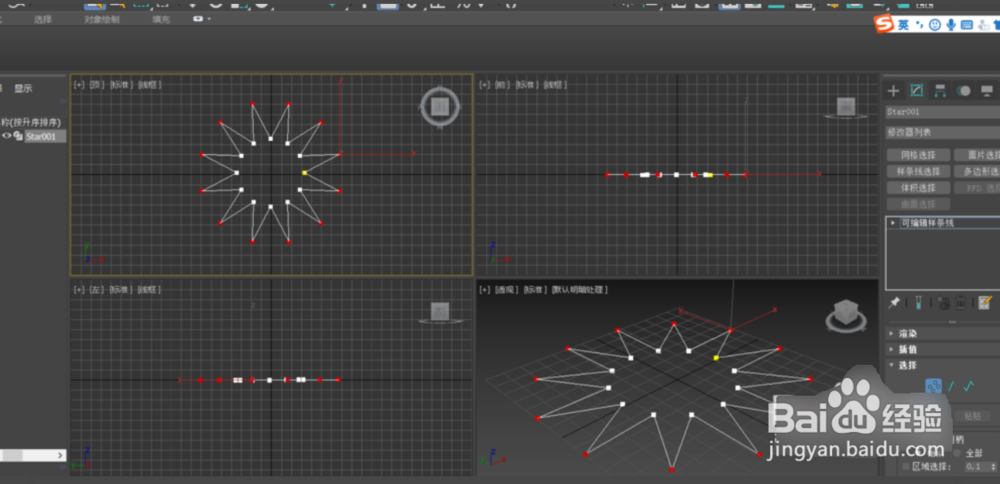Click the Star001 object type icon
This screenshot has width=1000, height=484.
point(18,136)
